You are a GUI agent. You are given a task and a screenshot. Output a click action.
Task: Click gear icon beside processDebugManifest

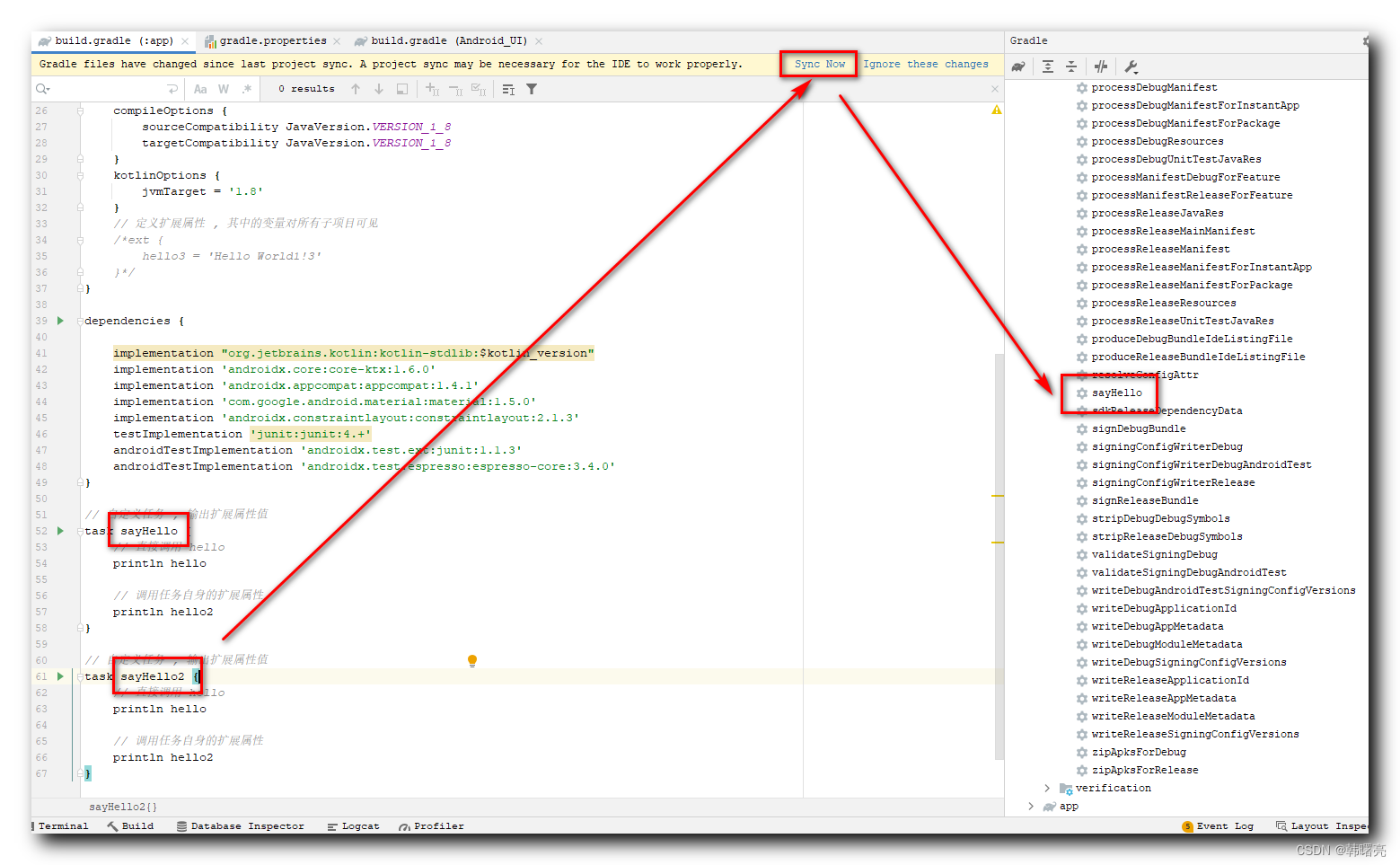click(x=1082, y=87)
